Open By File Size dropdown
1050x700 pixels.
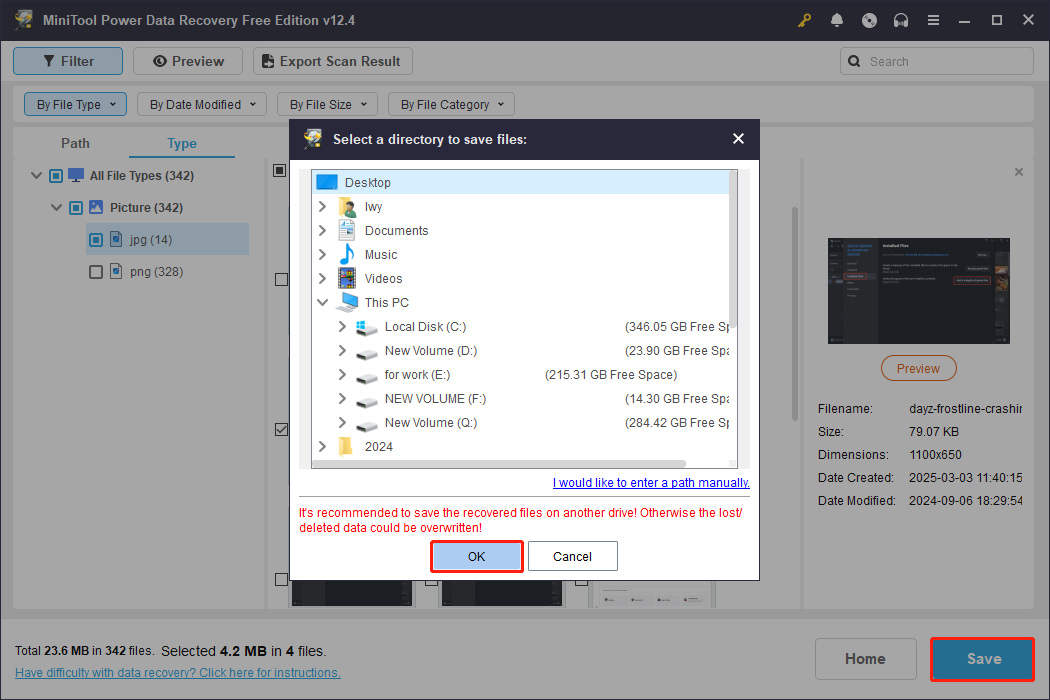327,104
